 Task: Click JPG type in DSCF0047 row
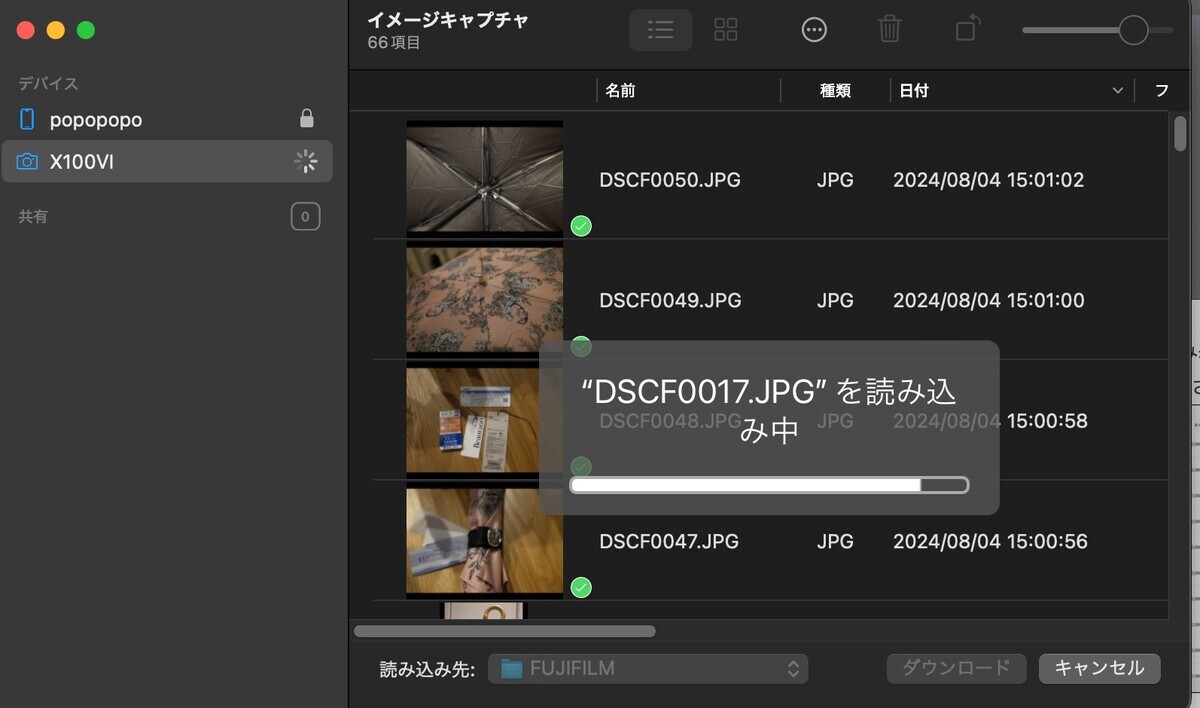tap(835, 541)
